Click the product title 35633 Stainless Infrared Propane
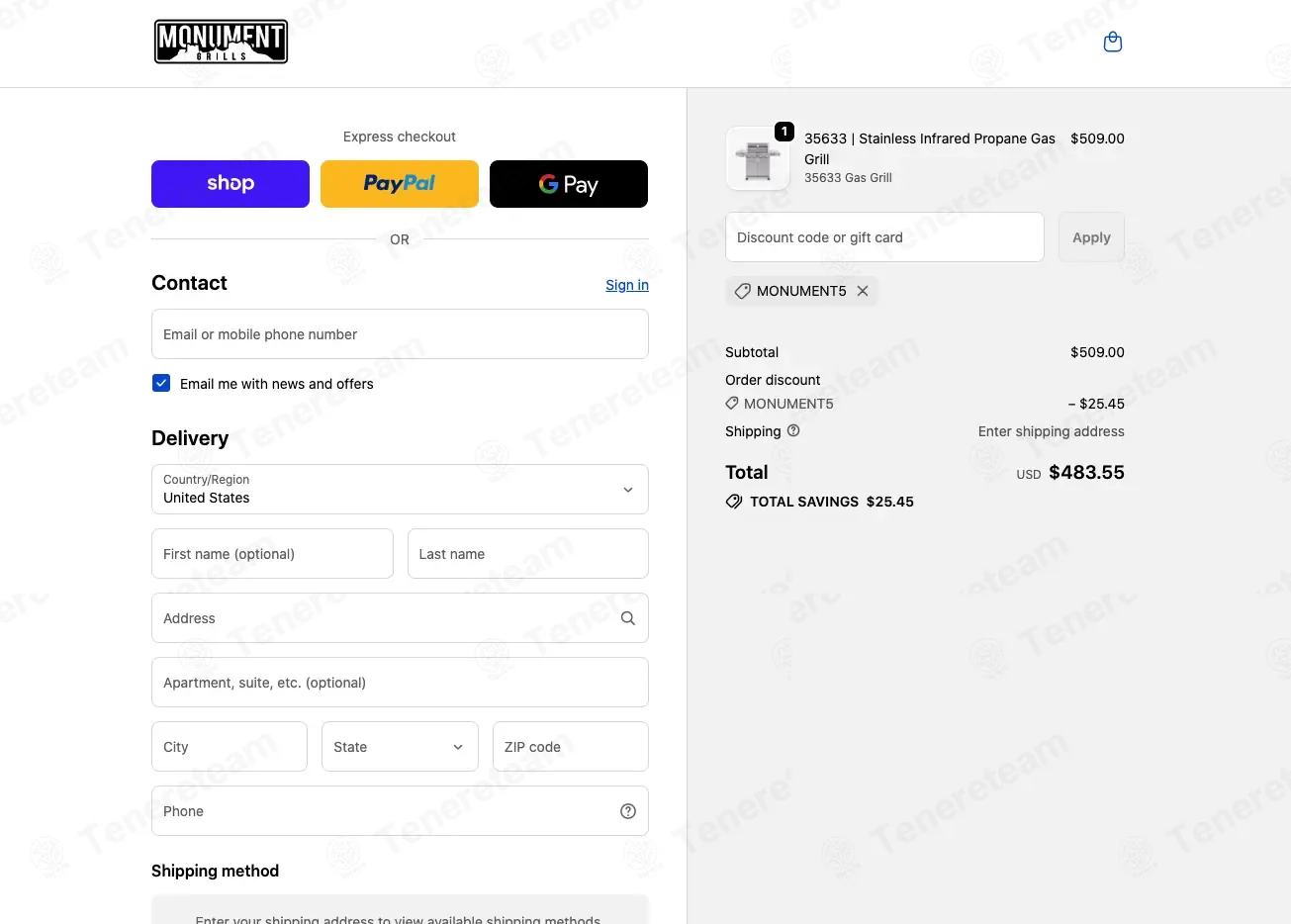The width and height of the screenshot is (1291, 924). tap(930, 148)
